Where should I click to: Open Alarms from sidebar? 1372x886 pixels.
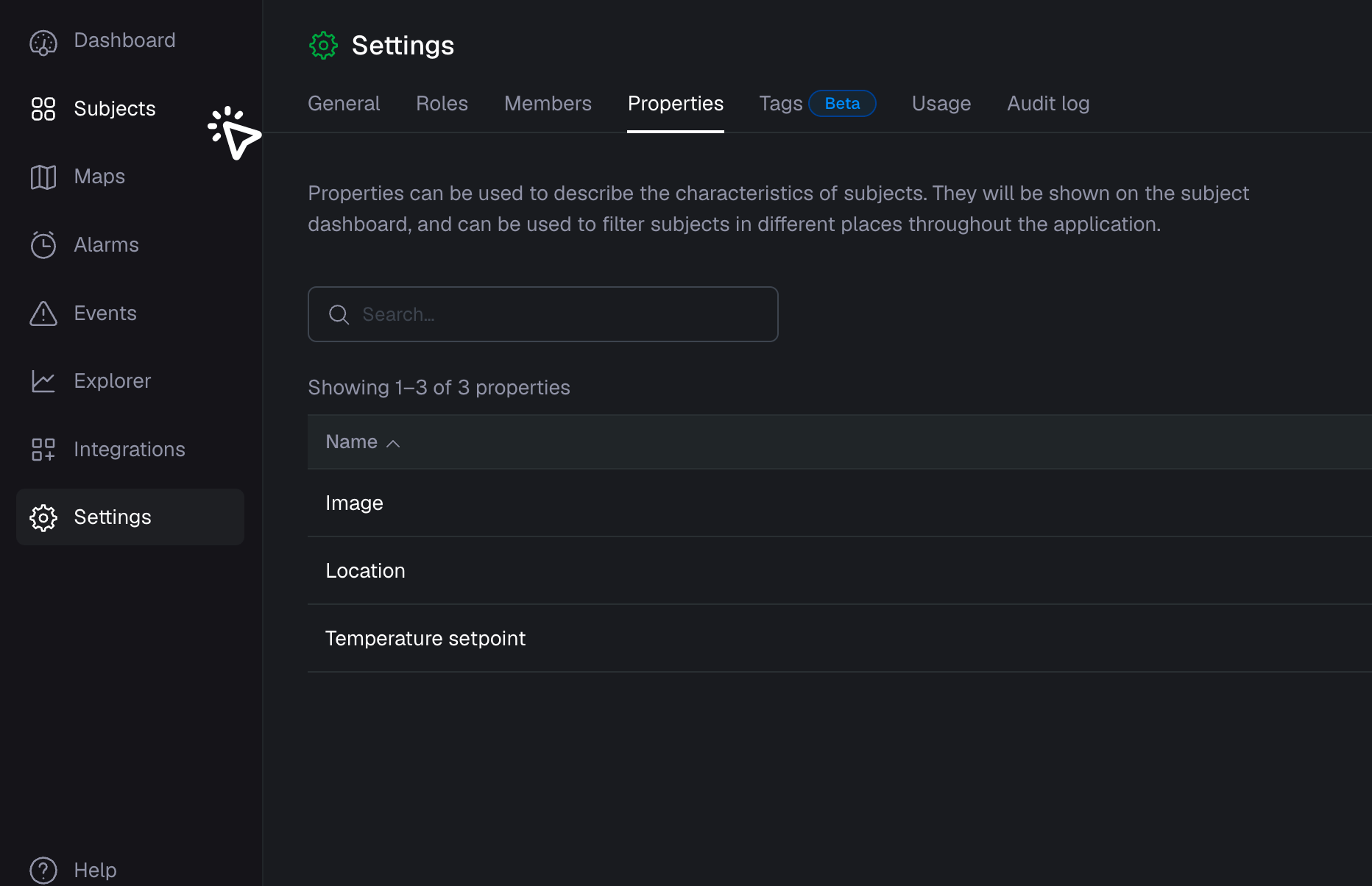pos(106,245)
